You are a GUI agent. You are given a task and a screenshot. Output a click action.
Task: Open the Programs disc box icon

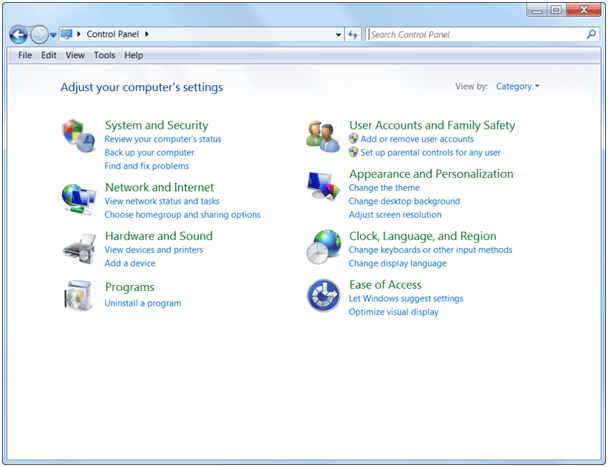tap(79, 296)
